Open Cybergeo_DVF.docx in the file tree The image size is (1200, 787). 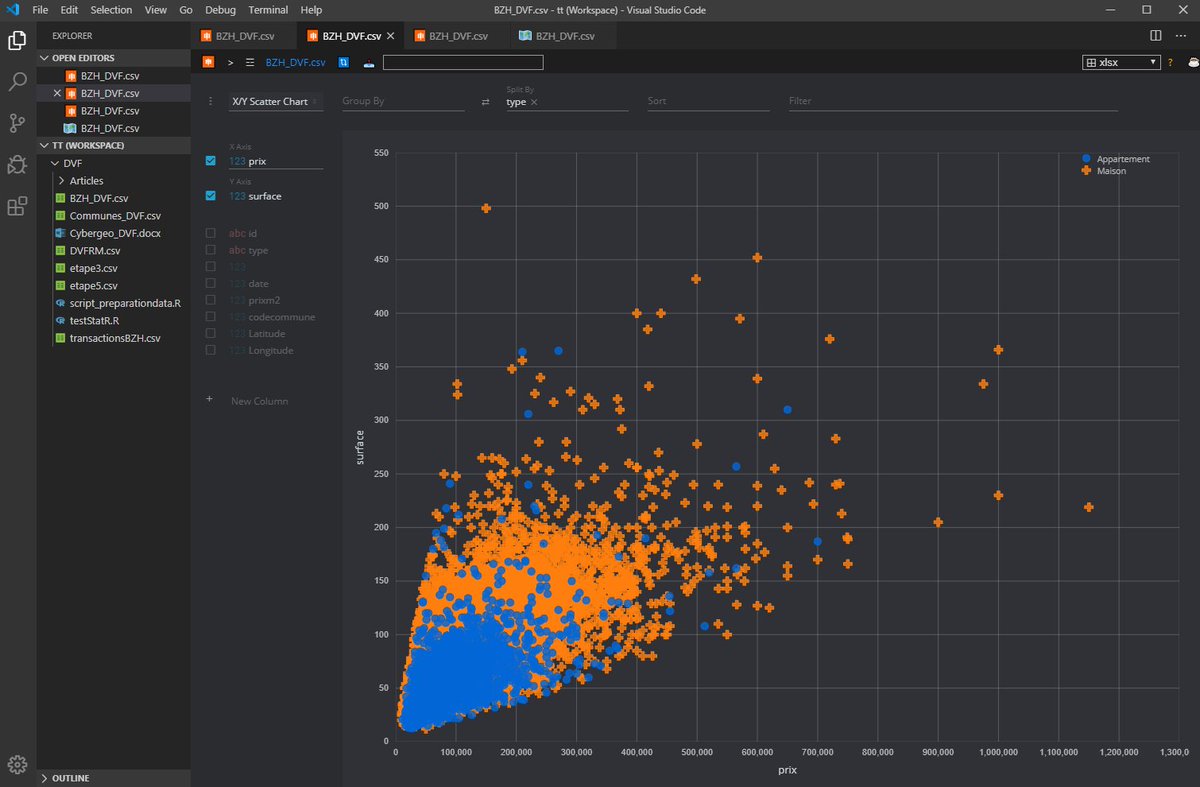(x=115, y=233)
